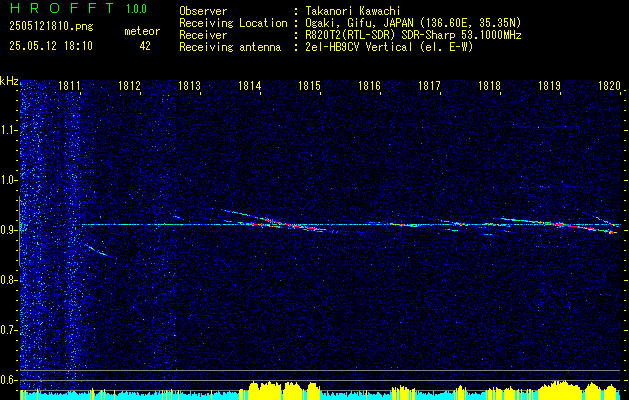The height and width of the screenshot is (400, 629).
Task: Click the 1814 time axis marker
Action: [x=250, y=85]
